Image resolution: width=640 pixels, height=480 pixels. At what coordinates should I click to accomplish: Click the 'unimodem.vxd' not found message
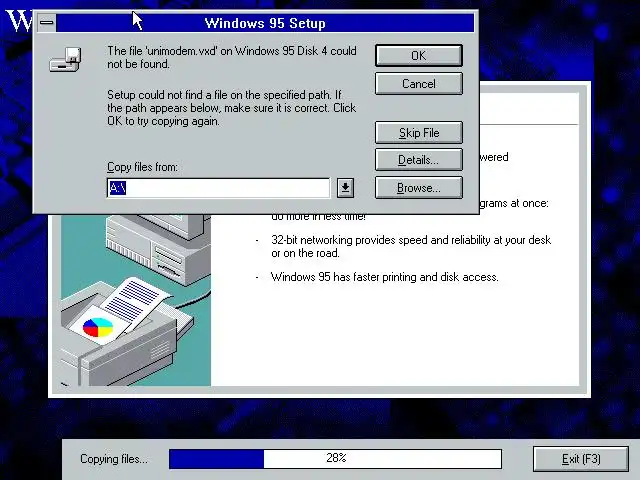(x=232, y=57)
